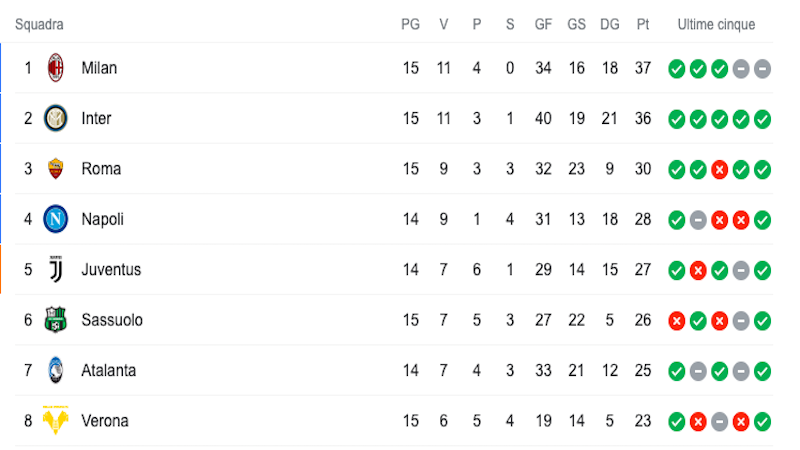Viewport: 800px width, 450px height.
Task: Click the Milan club crest
Action: click(56, 68)
